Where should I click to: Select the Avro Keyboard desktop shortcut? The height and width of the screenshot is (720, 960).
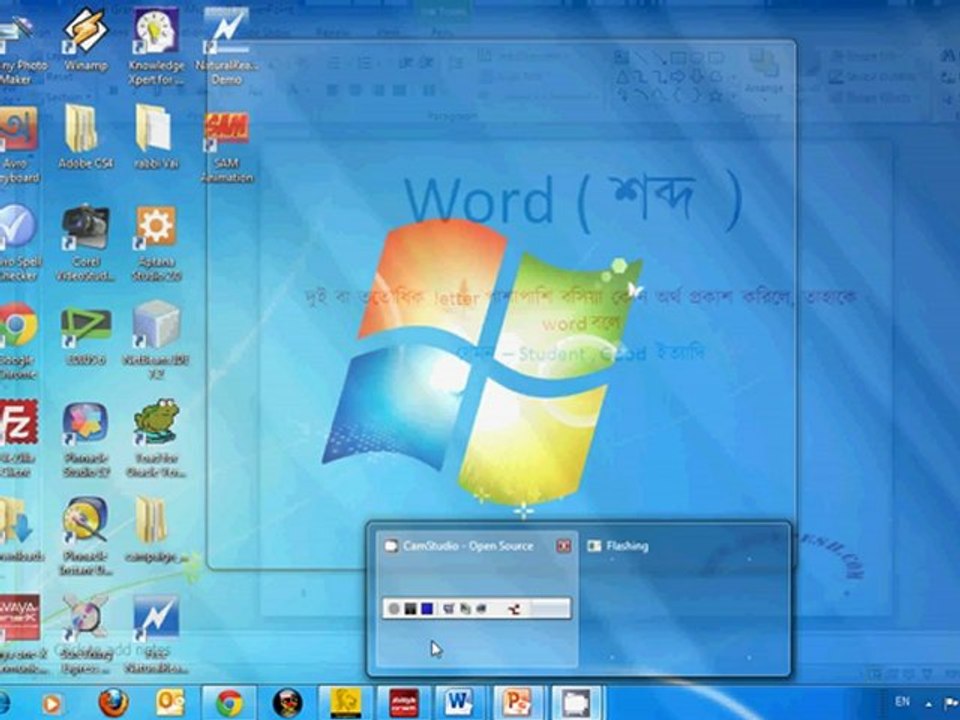pos(18,146)
